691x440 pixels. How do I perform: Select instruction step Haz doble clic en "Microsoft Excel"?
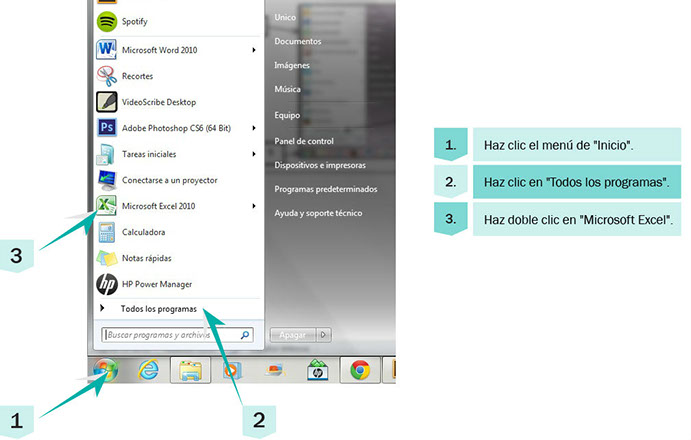577,219
